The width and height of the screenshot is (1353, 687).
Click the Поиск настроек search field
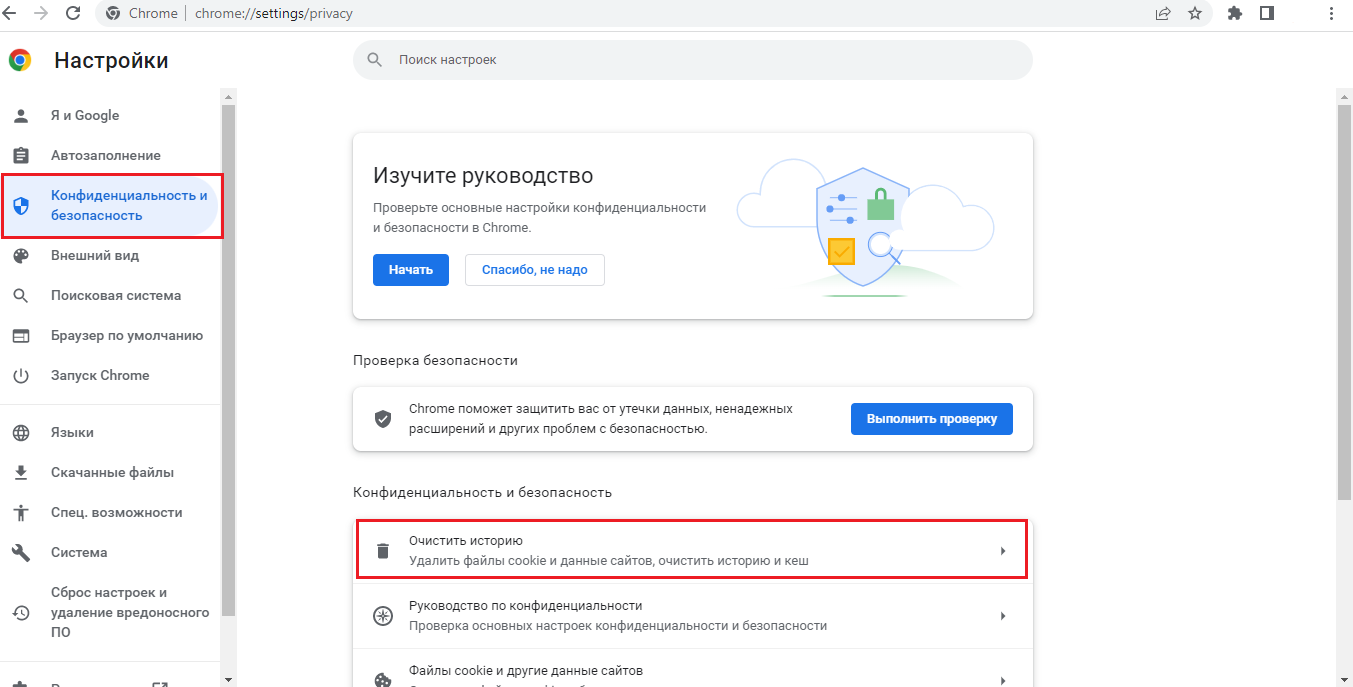pos(692,60)
